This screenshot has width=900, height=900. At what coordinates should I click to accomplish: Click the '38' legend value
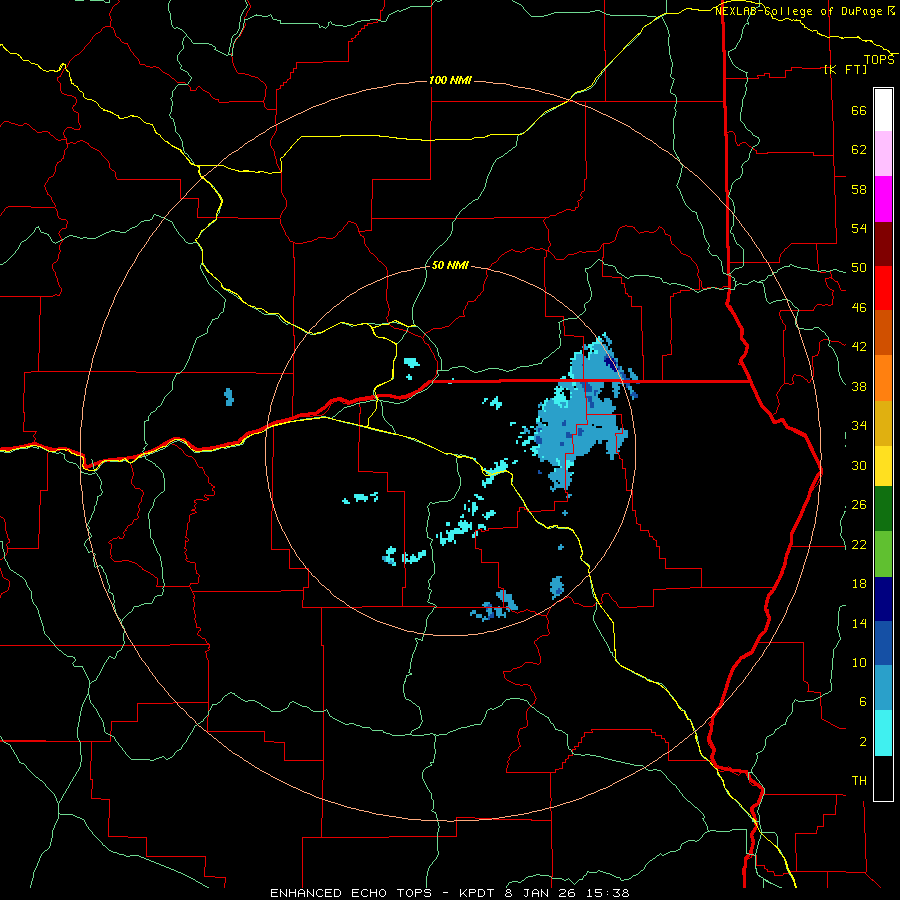[x=859, y=386]
